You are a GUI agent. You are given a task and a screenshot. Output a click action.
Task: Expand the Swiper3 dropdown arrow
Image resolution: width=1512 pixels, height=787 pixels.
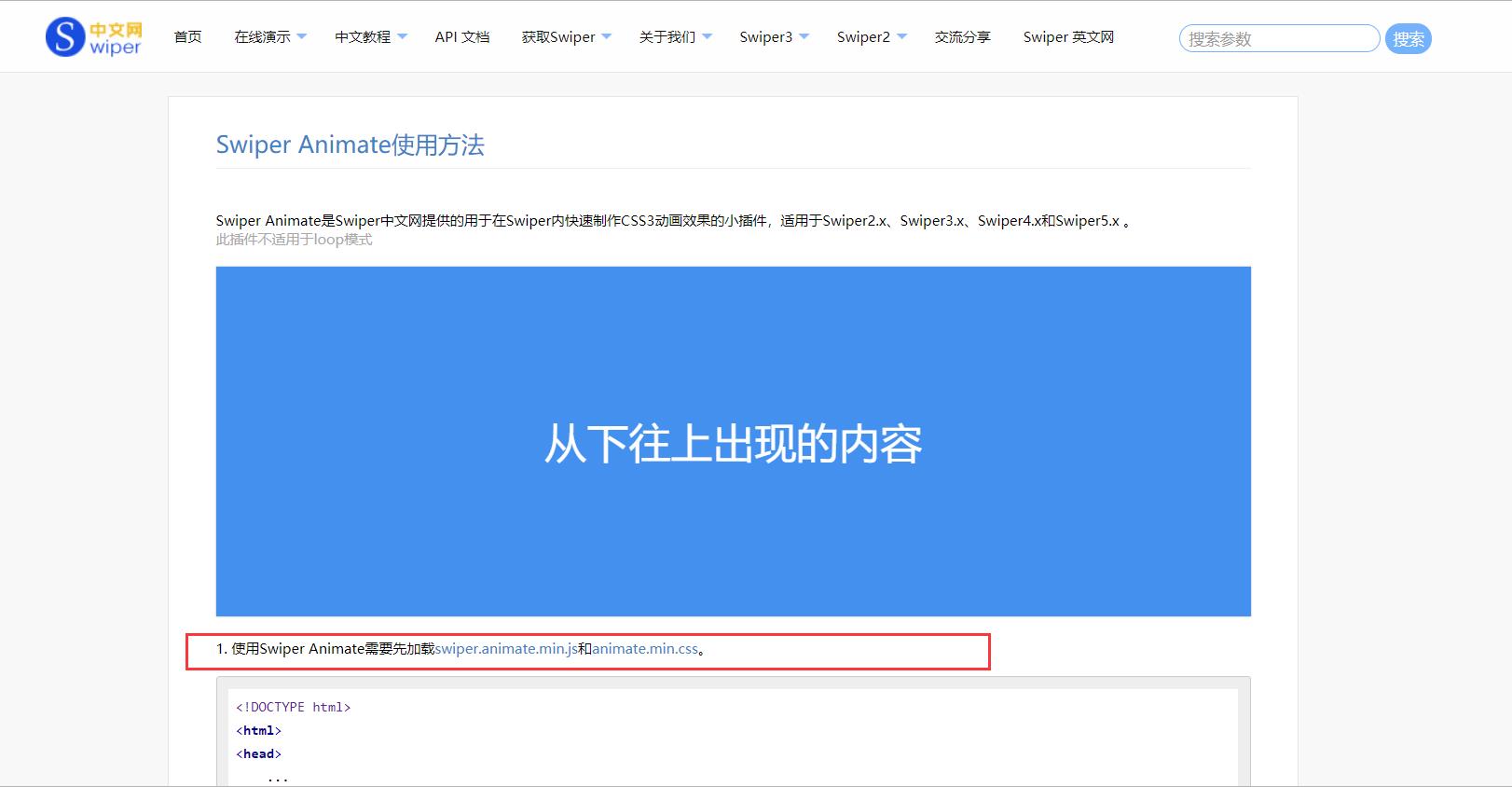pos(804,36)
